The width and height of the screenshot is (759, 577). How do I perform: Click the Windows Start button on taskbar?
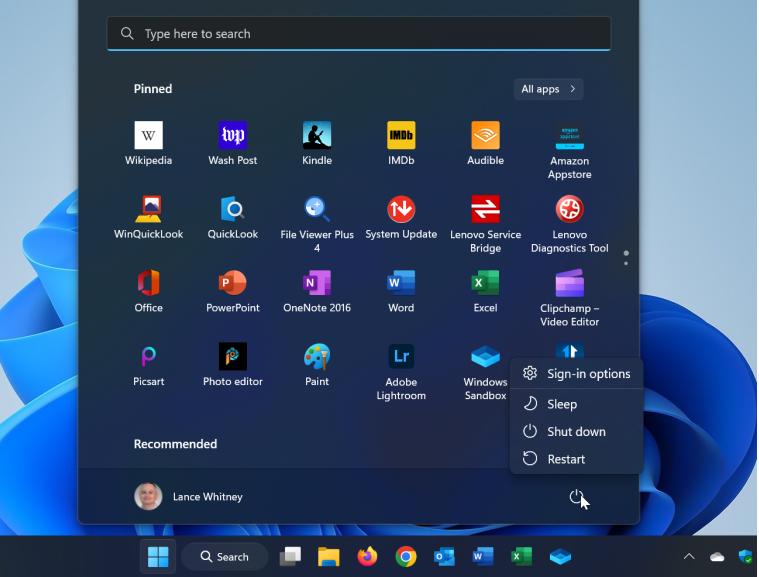click(x=158, y=557)
